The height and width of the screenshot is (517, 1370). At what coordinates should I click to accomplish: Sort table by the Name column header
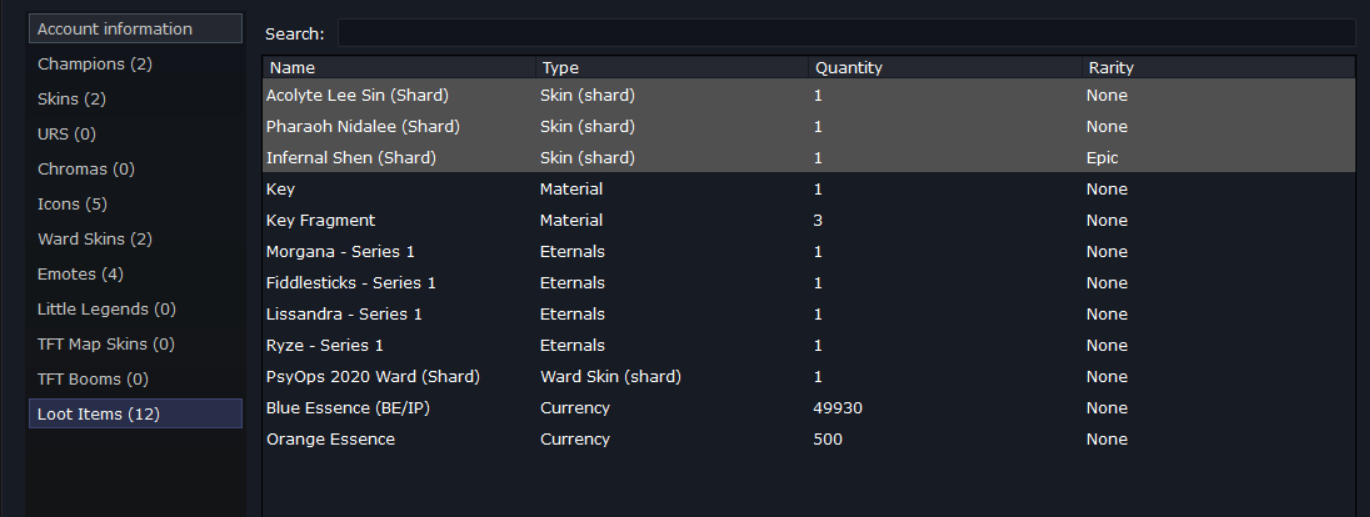(x=400, y=68)
